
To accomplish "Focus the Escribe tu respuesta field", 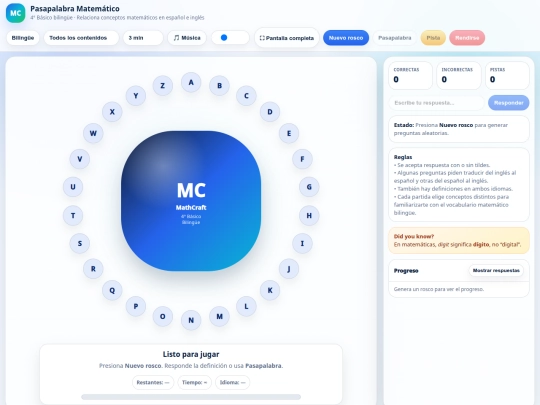I will point(437,103).
